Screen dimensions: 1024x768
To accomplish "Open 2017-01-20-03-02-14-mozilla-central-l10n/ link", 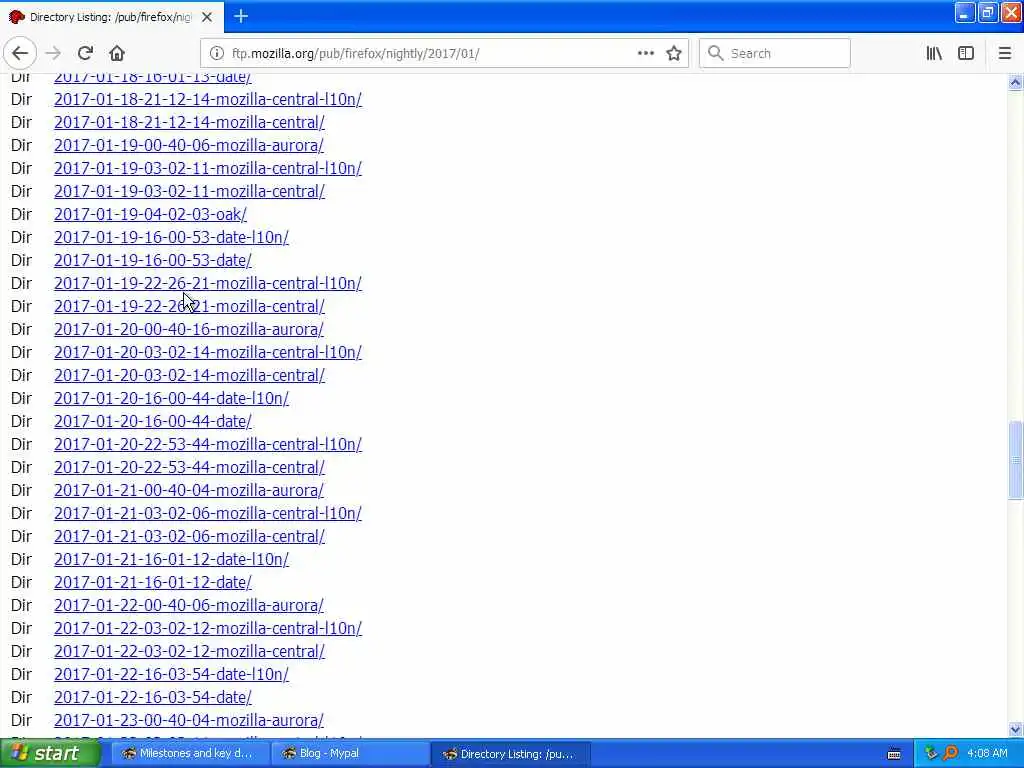I will click(x=208, y=352).
